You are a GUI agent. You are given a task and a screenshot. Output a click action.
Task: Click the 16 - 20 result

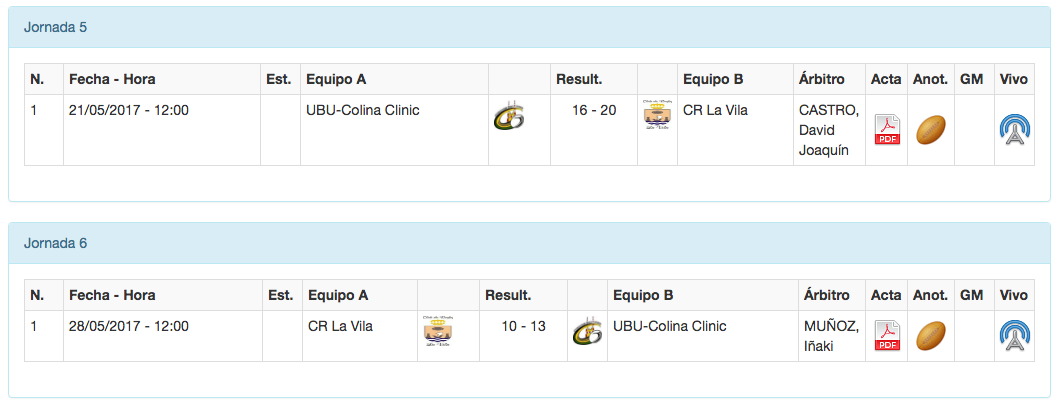click(594, 110)
